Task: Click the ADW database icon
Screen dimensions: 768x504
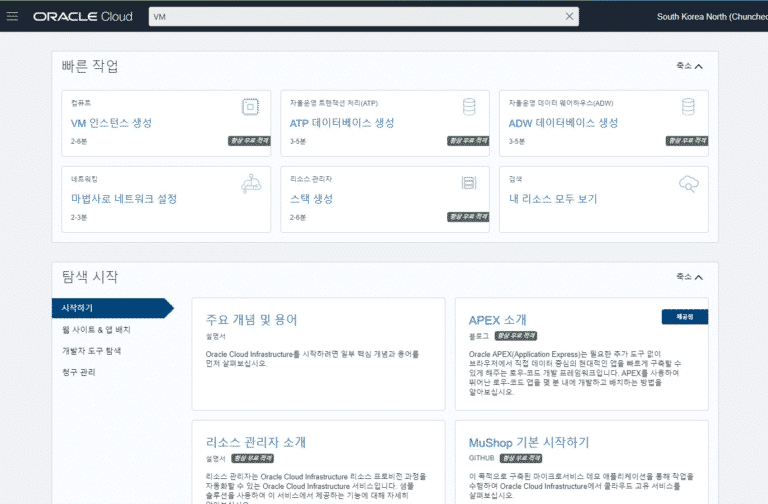Action: point(688,106)
